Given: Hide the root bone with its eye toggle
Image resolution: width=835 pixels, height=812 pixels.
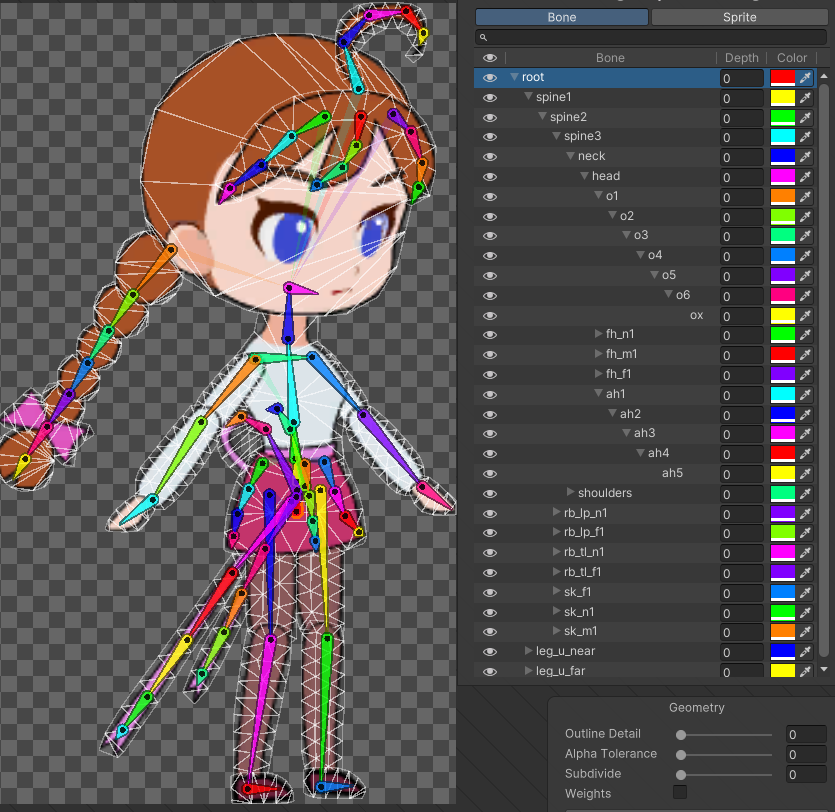Looking at the screenshot, I should pyautogui.click(x=489, y=77).
